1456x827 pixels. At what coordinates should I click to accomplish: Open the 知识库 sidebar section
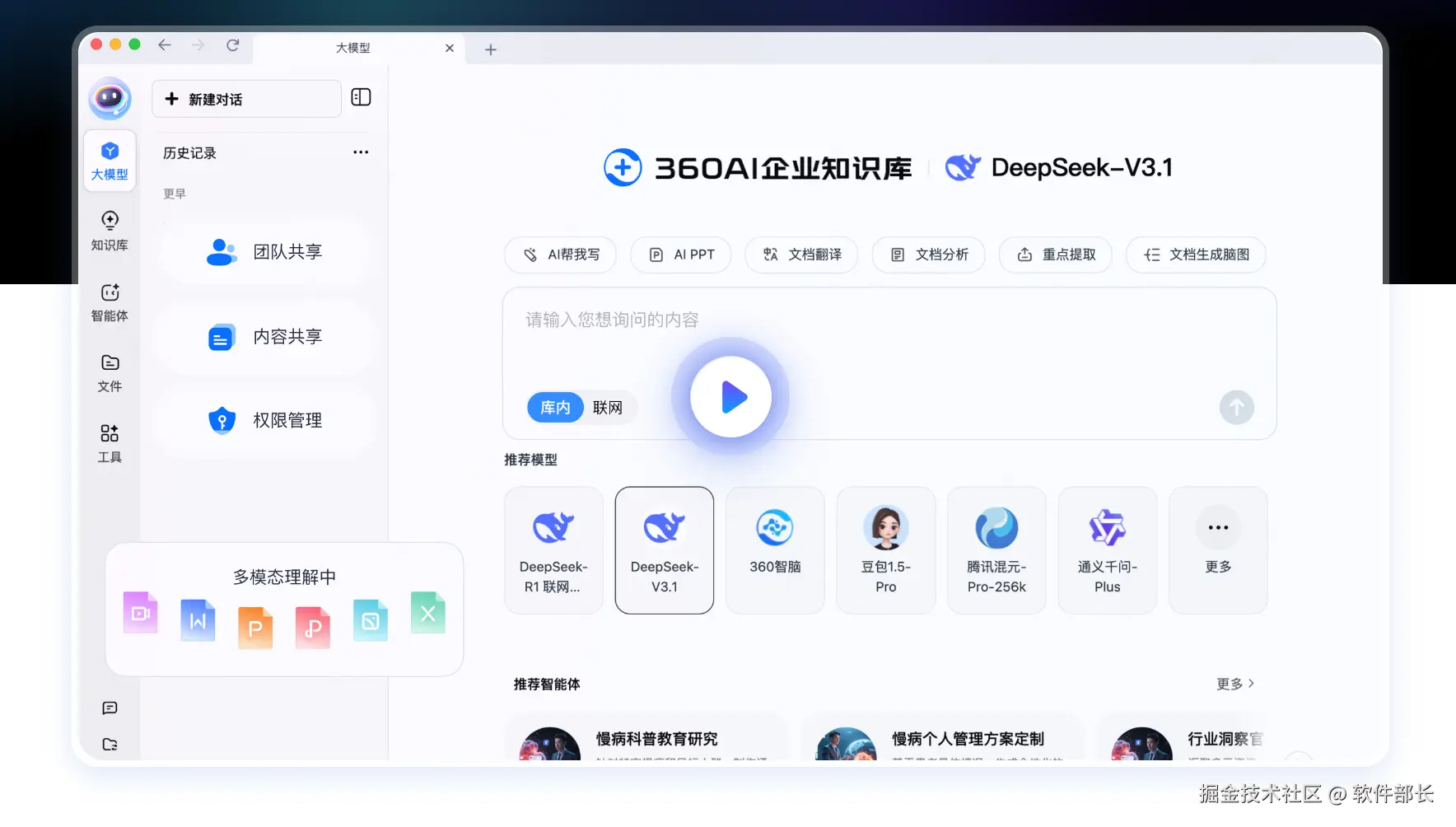(110, 231)
